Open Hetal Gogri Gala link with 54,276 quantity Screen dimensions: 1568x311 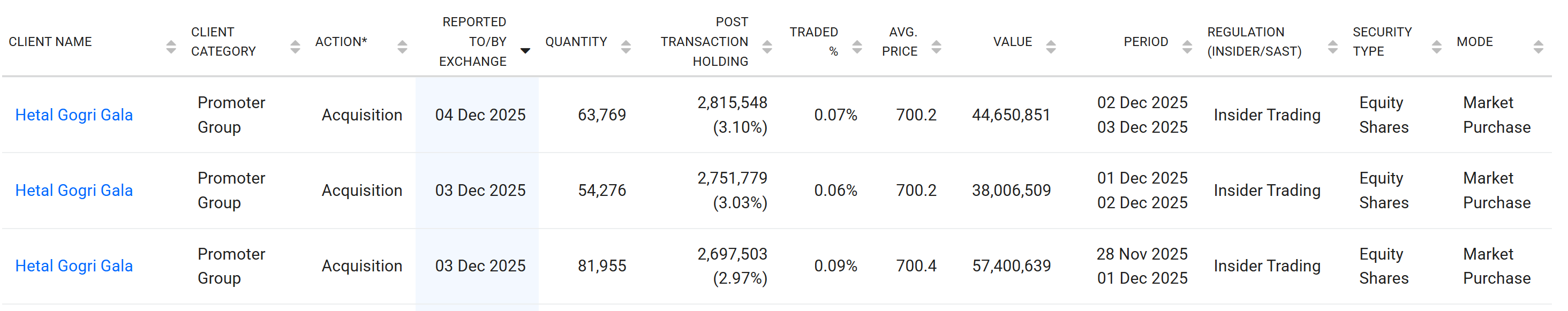(x=74, y=191)
